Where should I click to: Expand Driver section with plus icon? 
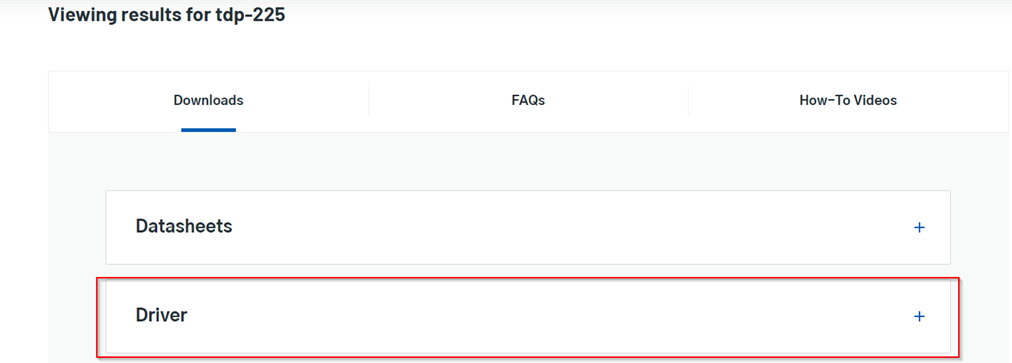(920, 316)
